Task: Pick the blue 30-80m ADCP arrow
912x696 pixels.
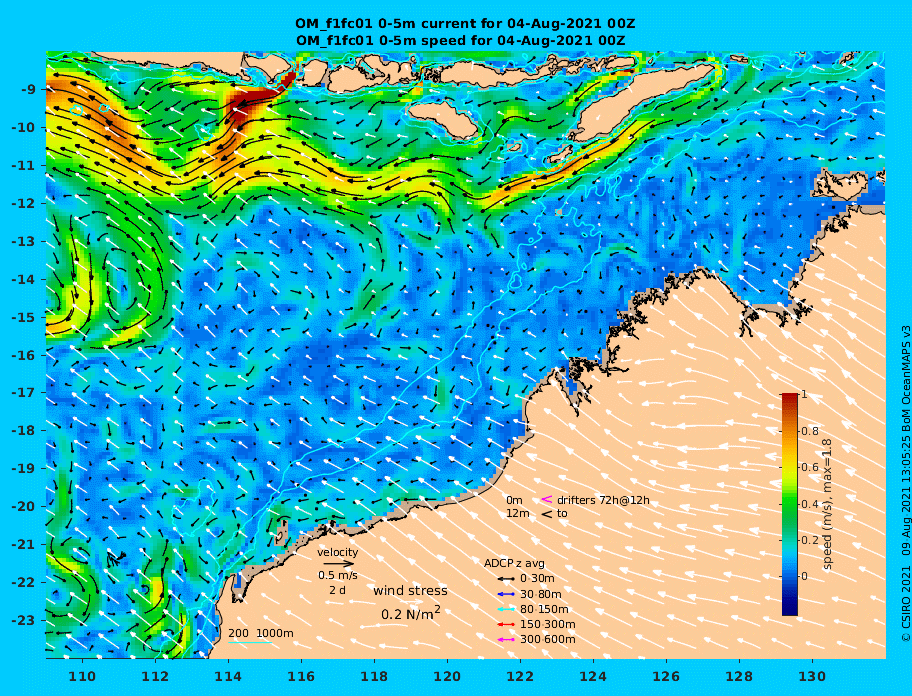Action: point(506,594)
